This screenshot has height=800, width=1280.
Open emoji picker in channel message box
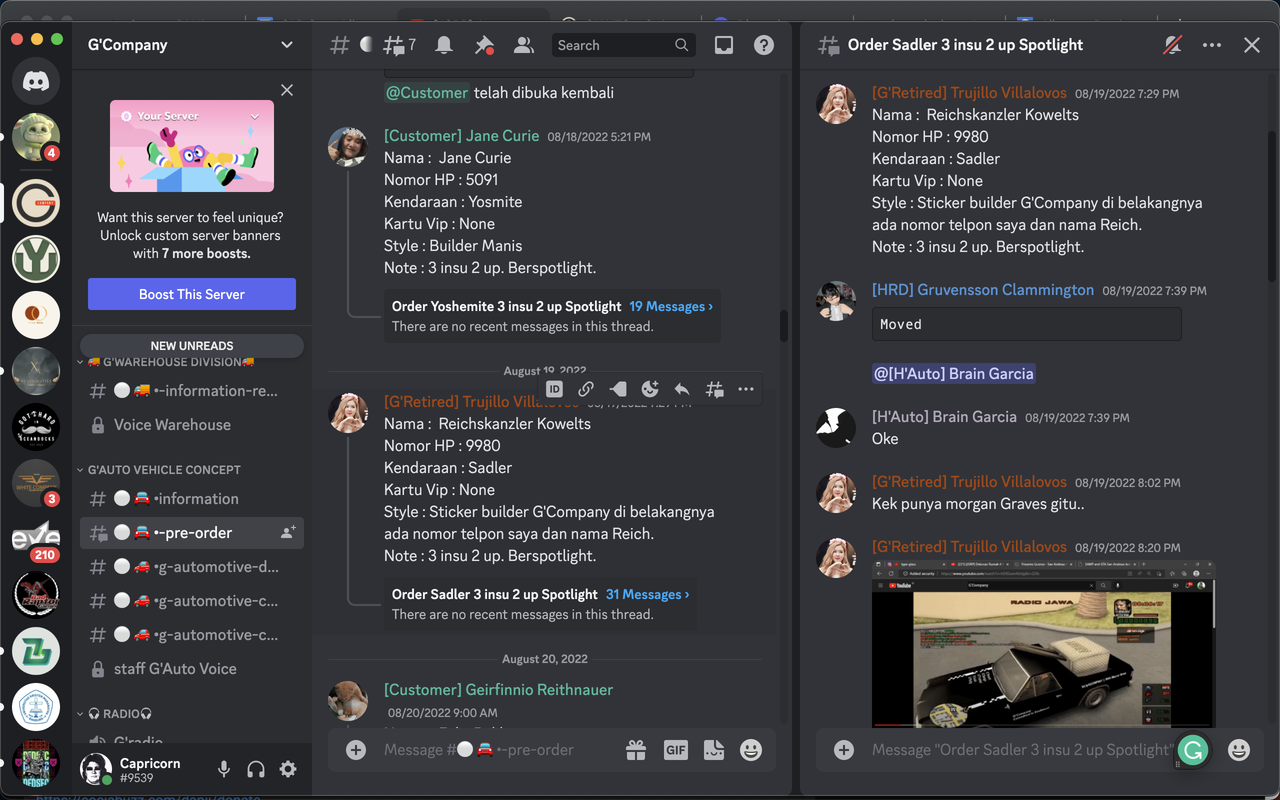(751, 749)
